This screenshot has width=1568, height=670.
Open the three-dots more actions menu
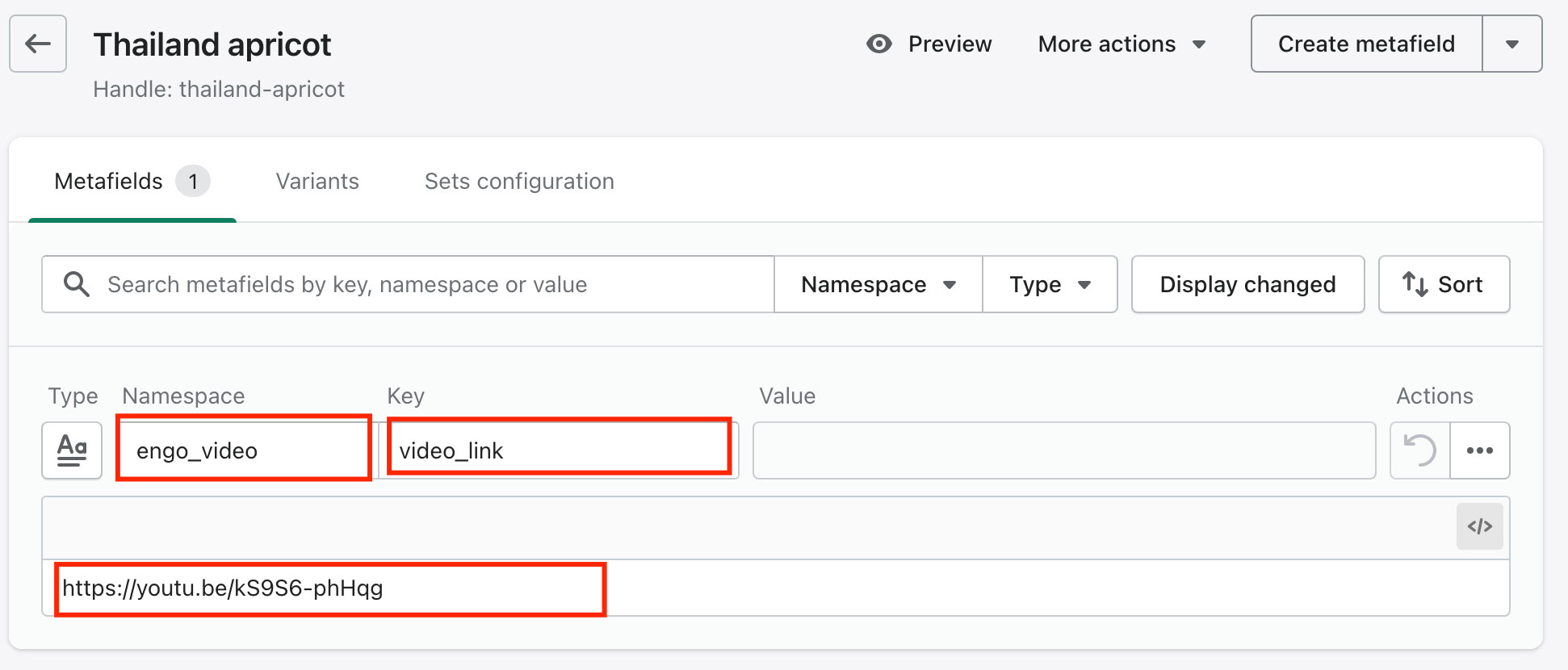tap(1479, 450)
